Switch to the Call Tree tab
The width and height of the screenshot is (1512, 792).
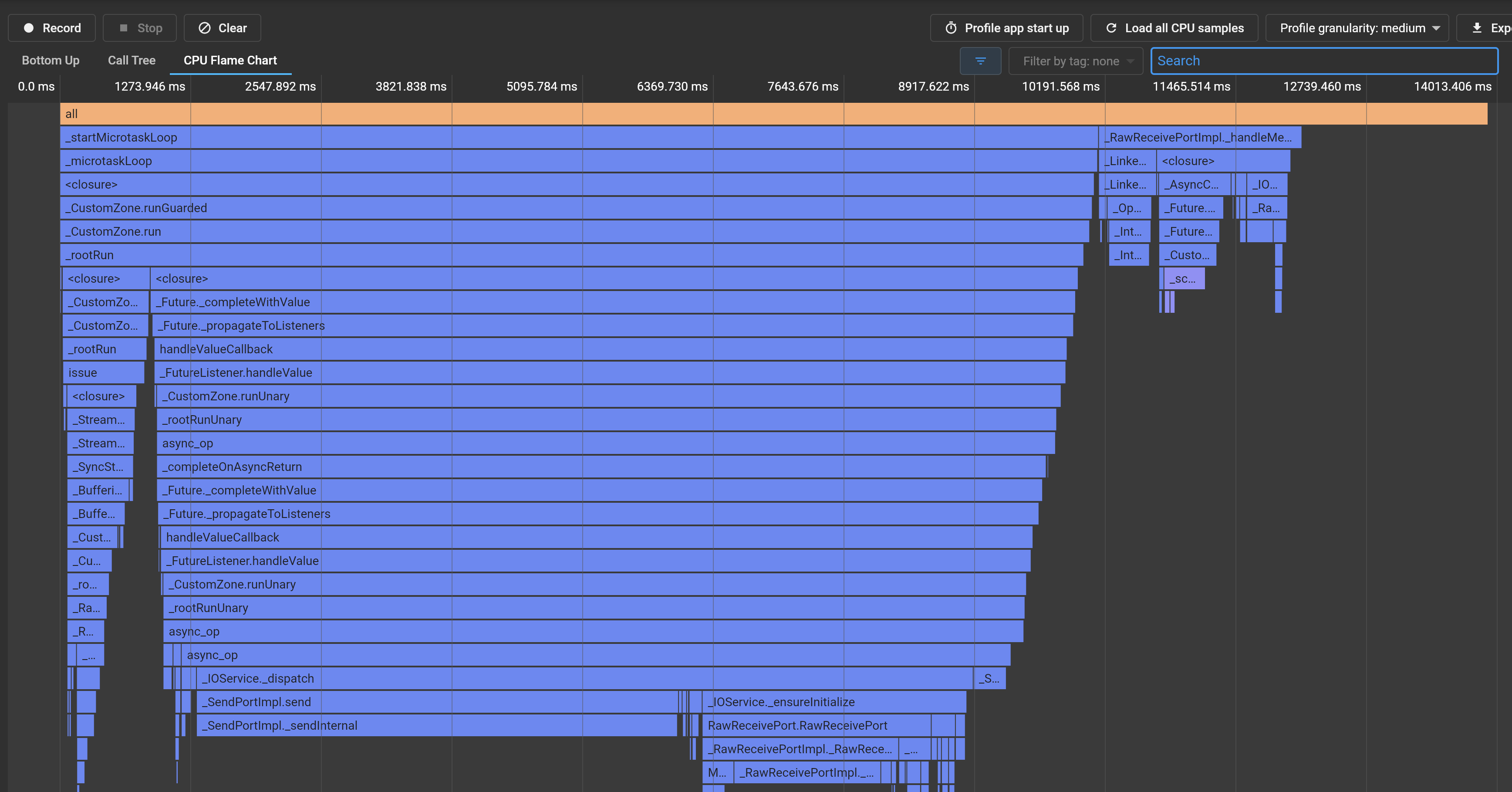pos(132,60)
